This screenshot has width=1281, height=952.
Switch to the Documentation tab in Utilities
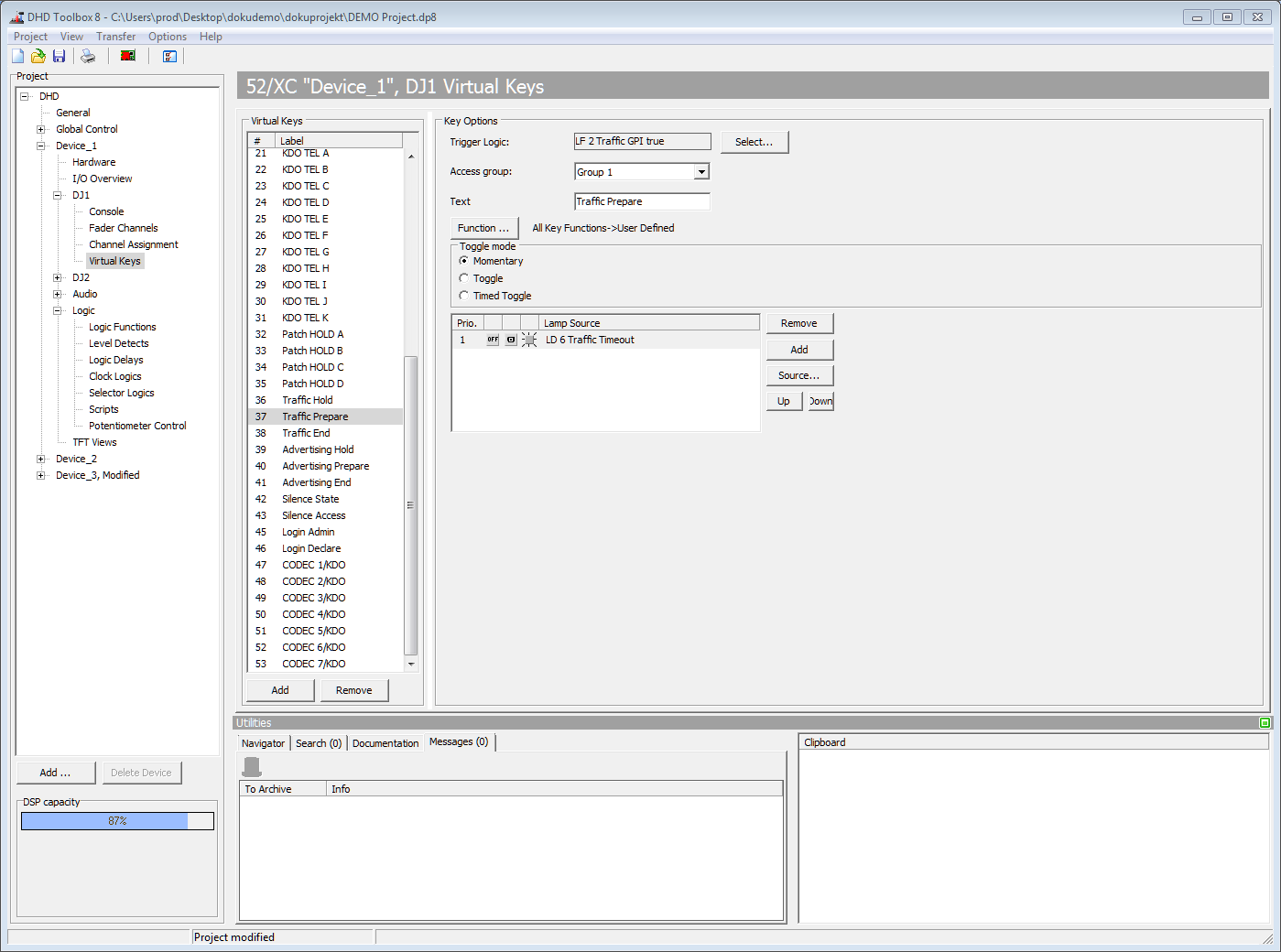[x=385, y=742]
